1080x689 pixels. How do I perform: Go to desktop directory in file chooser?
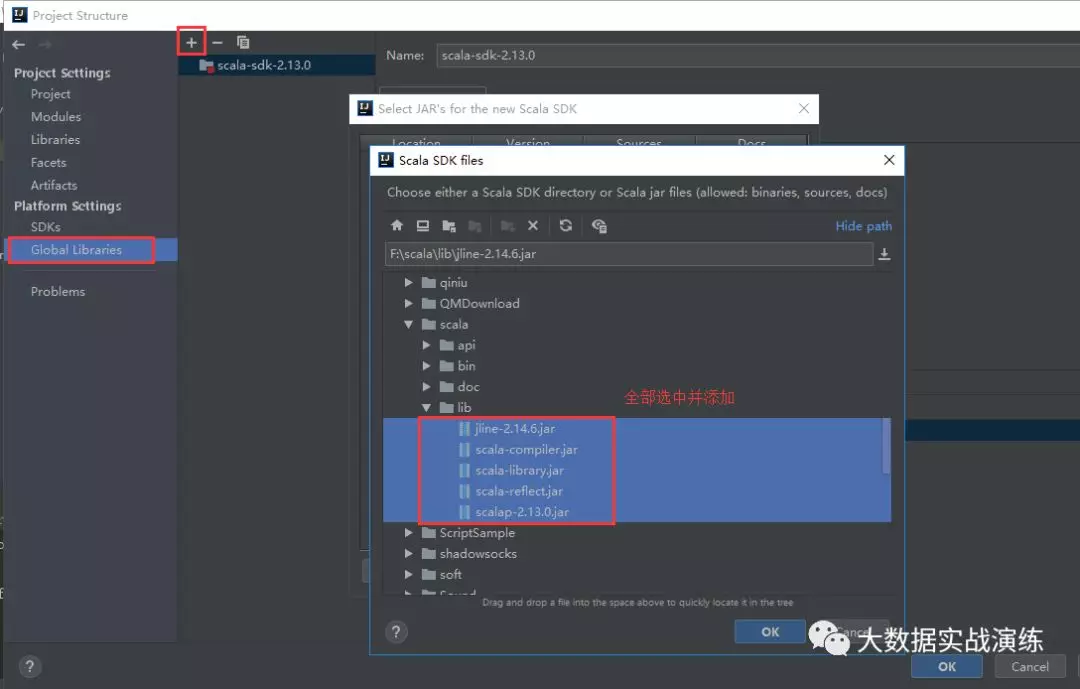(x=423, y=225)
